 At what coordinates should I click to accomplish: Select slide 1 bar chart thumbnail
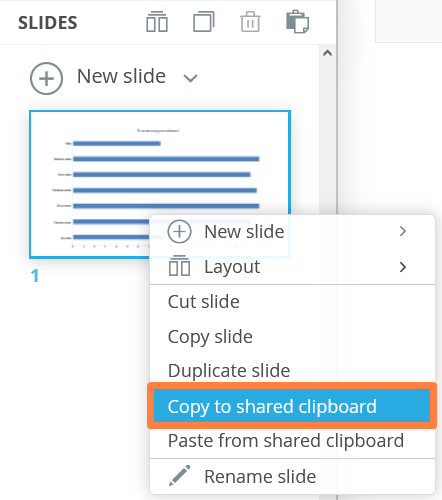pos(160,184)
